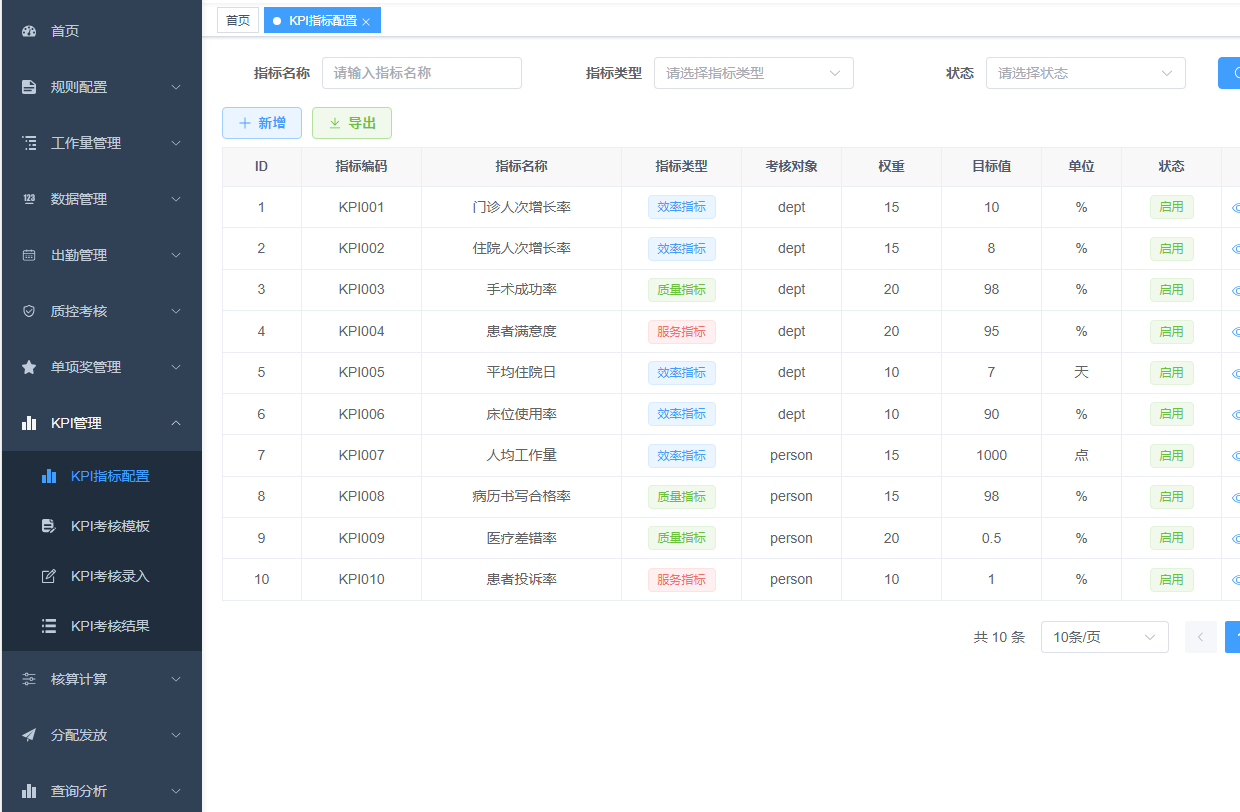
Task: Click the 共 10 条 total text
Action: click(x=999, y=637)
